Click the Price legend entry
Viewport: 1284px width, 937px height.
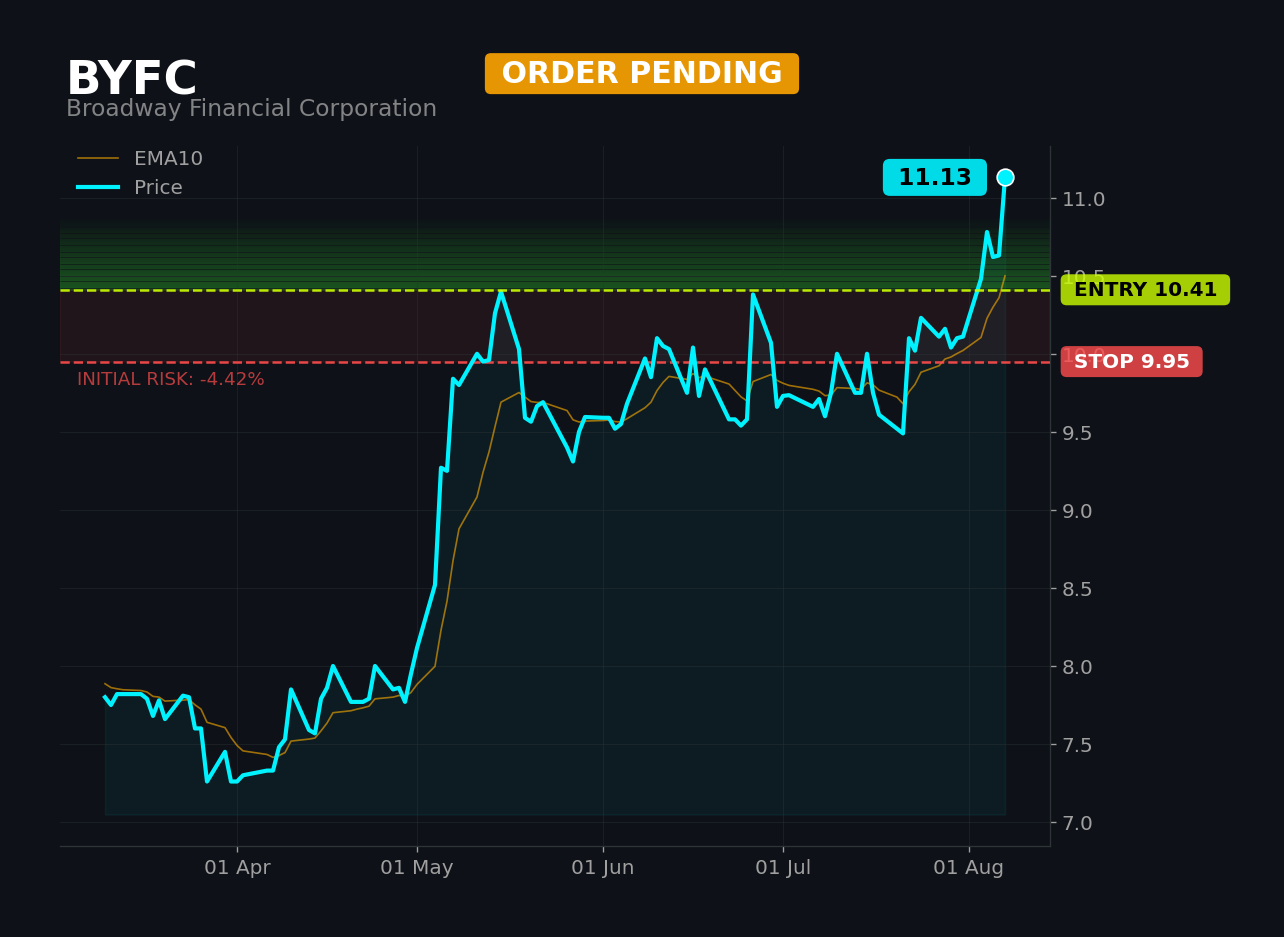(x=130, y=188)
